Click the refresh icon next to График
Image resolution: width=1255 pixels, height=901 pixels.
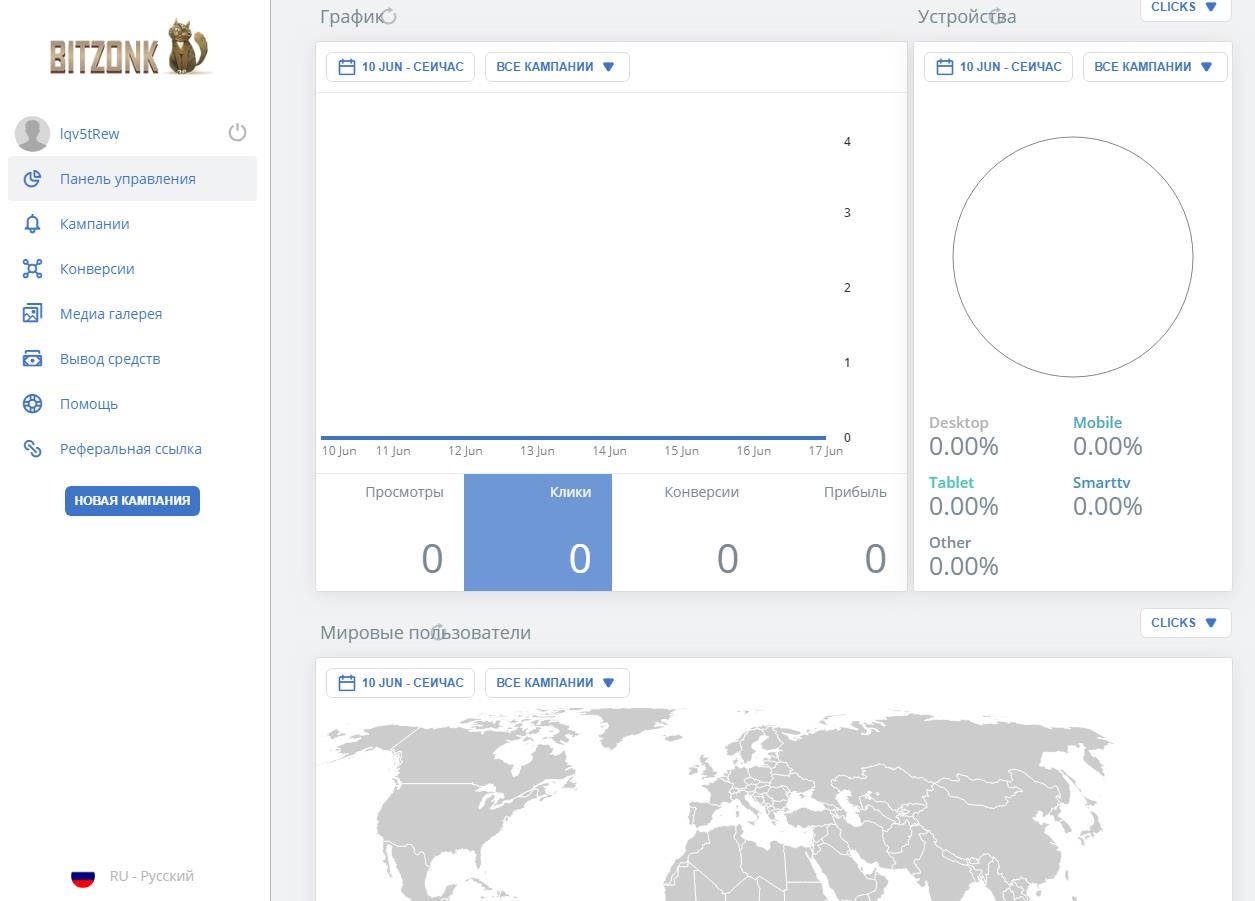[x=390, y=16]
